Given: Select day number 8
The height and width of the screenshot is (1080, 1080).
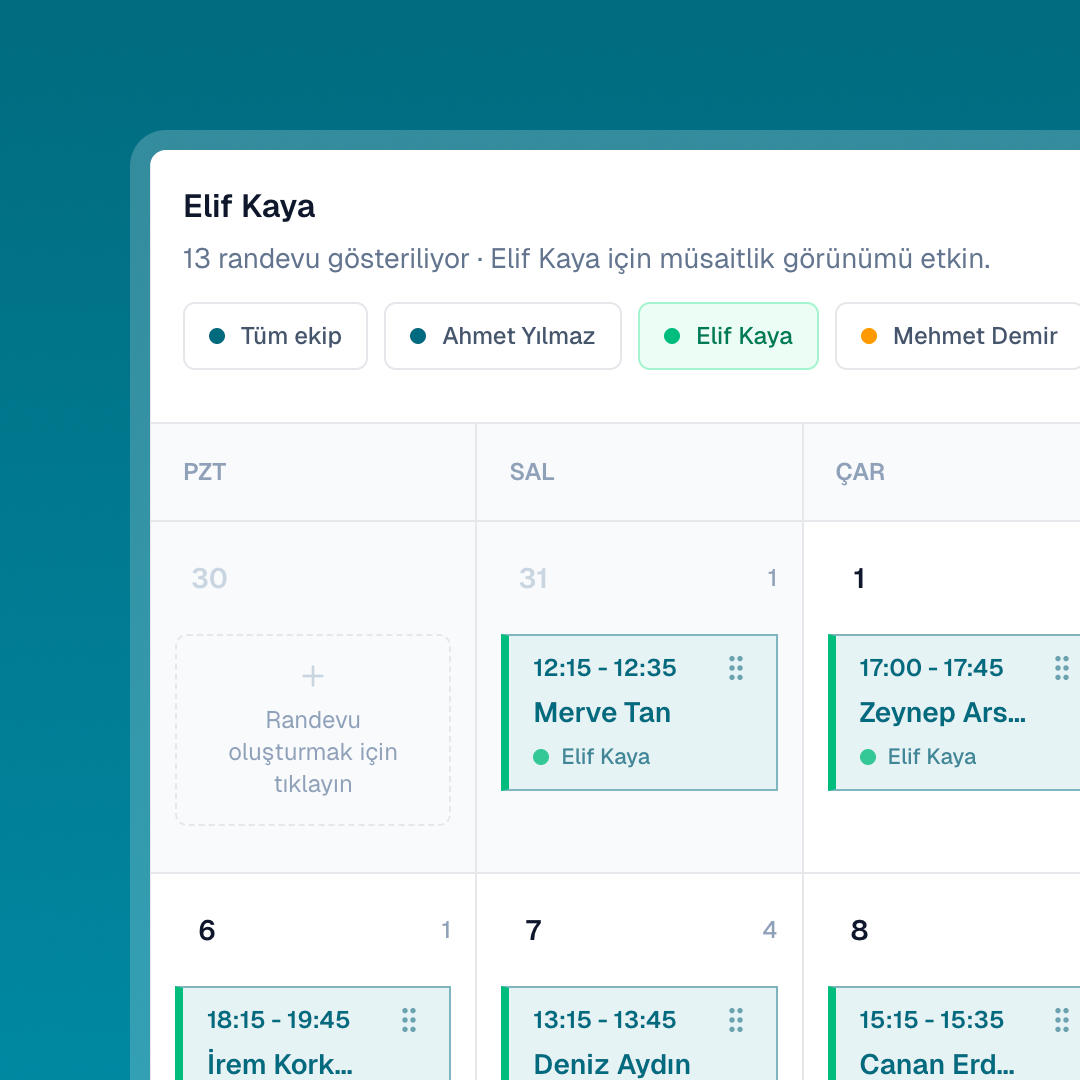Looking at the screenshot, I should point(859,931).
